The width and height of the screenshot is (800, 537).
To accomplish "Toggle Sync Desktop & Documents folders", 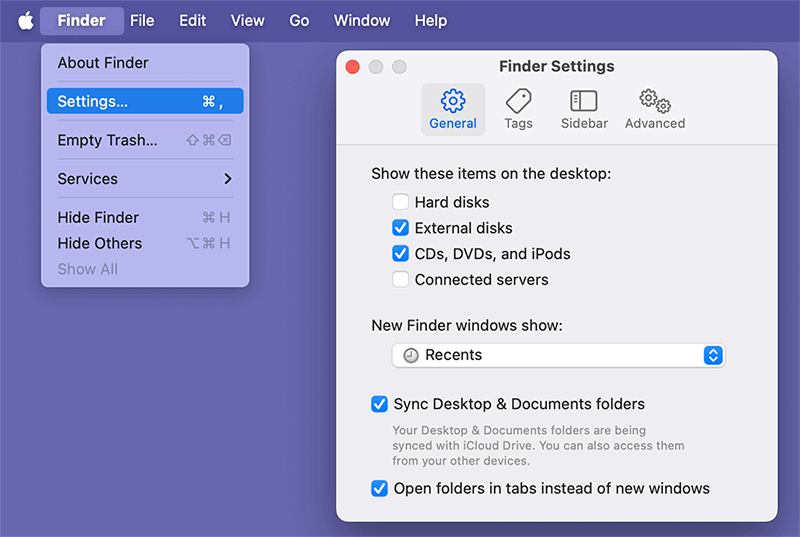I will [x=379, y=404].
